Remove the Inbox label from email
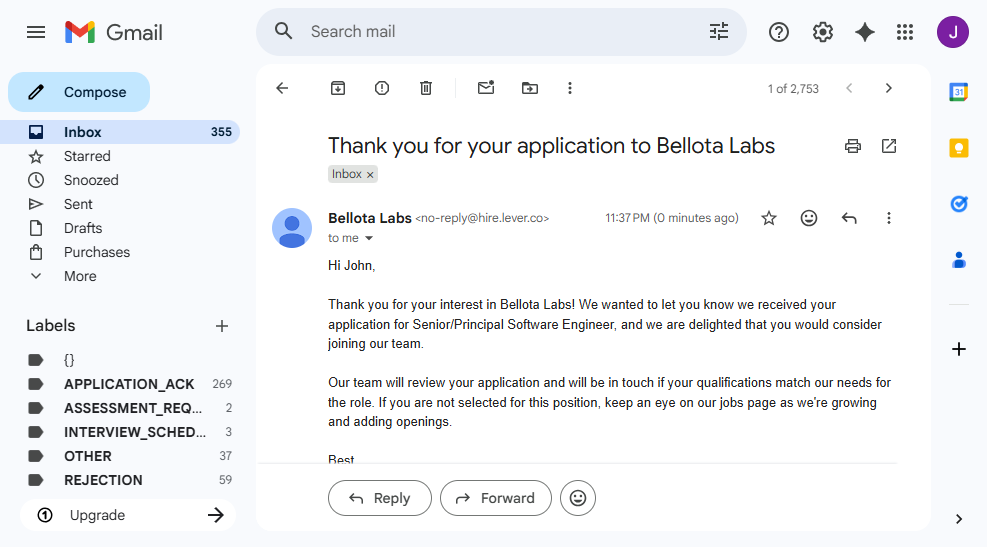987x547 pixels. pos(370,175)
